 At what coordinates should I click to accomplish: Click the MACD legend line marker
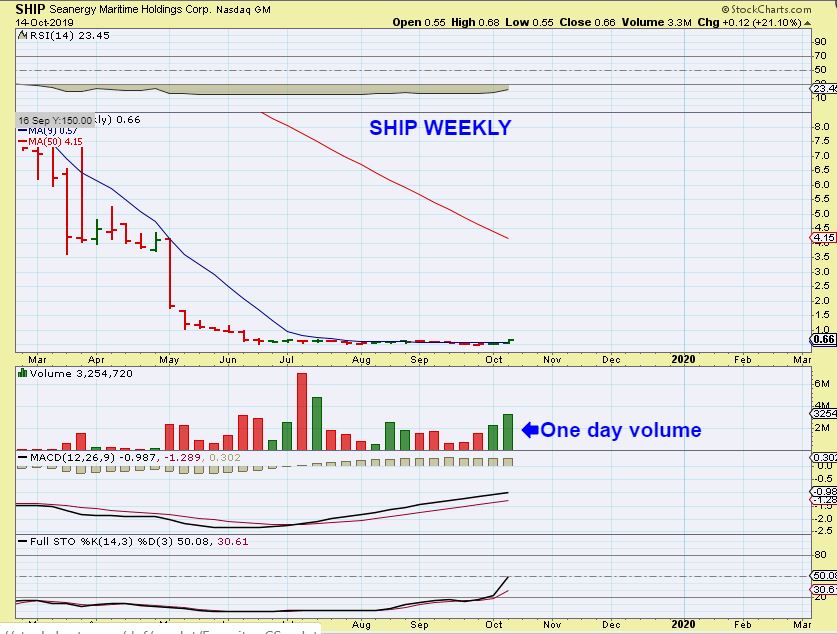(22, 457)
